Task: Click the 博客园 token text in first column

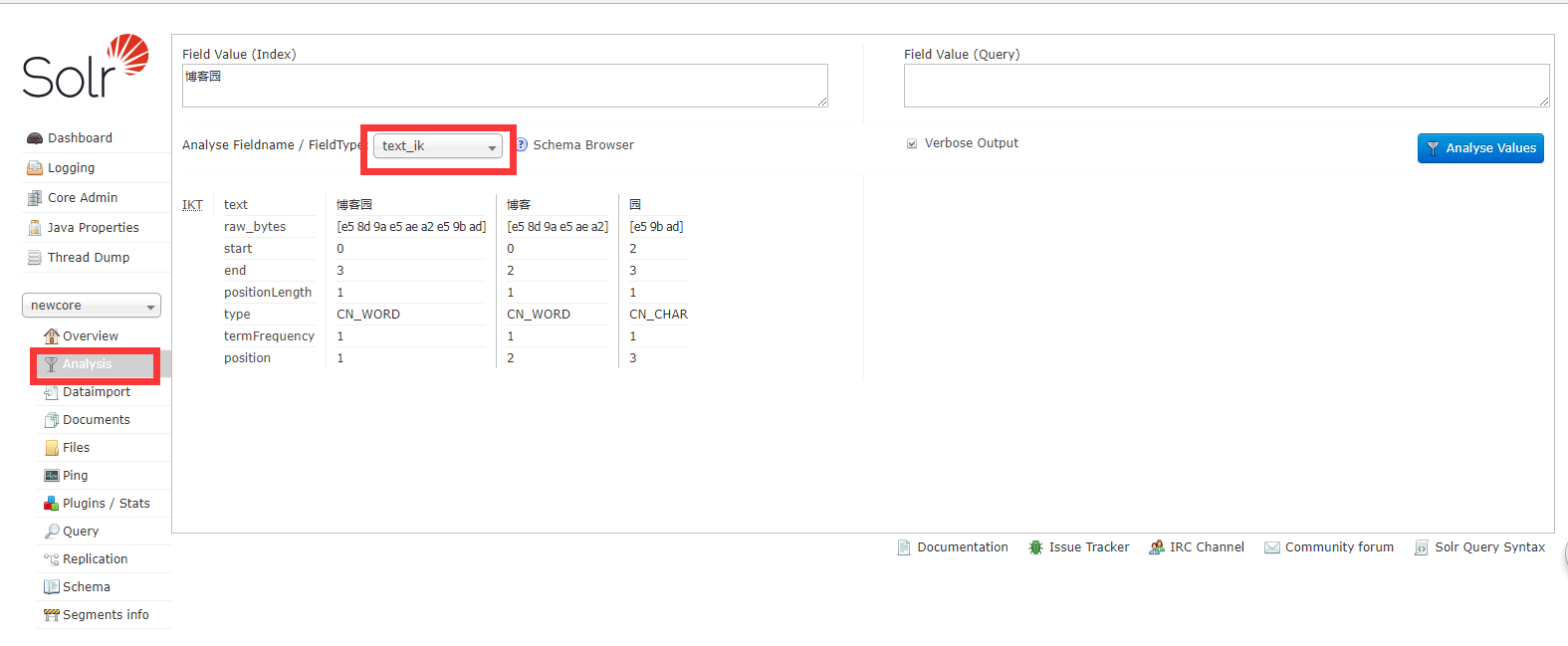Action: click(354, 205)
